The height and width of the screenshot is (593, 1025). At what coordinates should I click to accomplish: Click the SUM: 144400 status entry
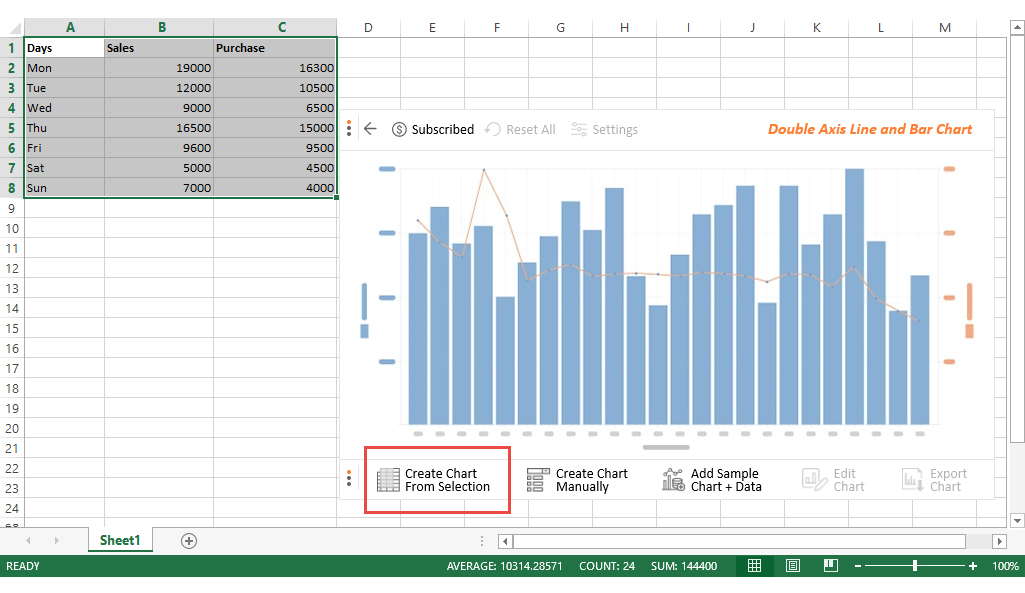click(684, 566)
